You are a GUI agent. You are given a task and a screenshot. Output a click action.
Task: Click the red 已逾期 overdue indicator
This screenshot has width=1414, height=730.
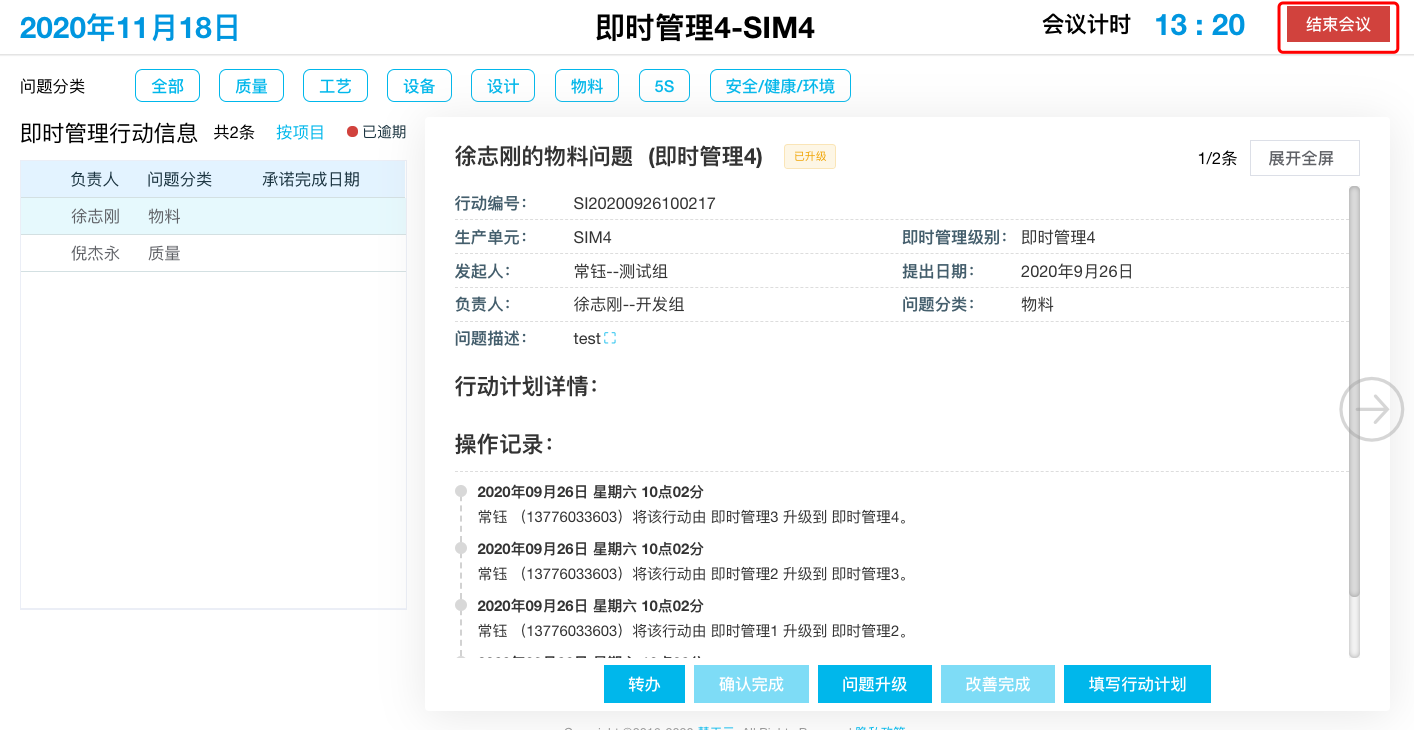coord(377,132)
